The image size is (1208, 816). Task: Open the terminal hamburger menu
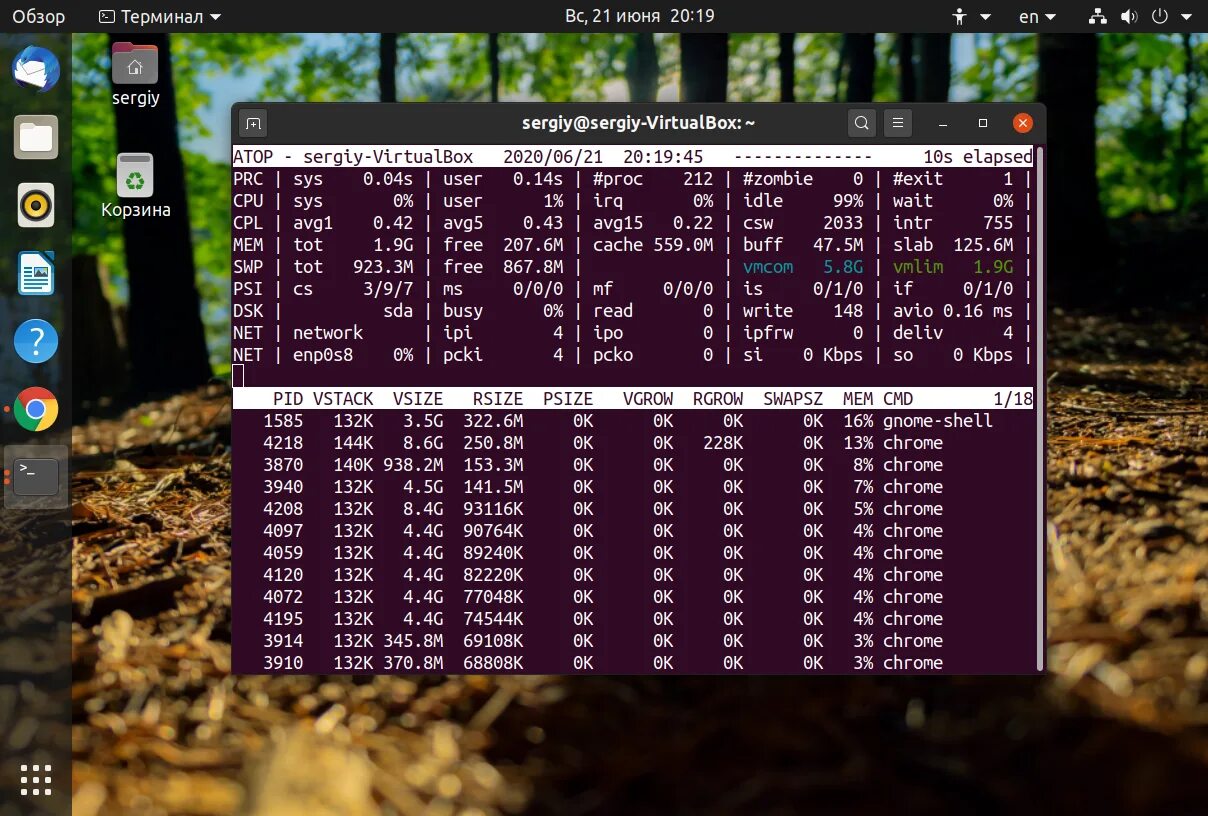(897, 122)
